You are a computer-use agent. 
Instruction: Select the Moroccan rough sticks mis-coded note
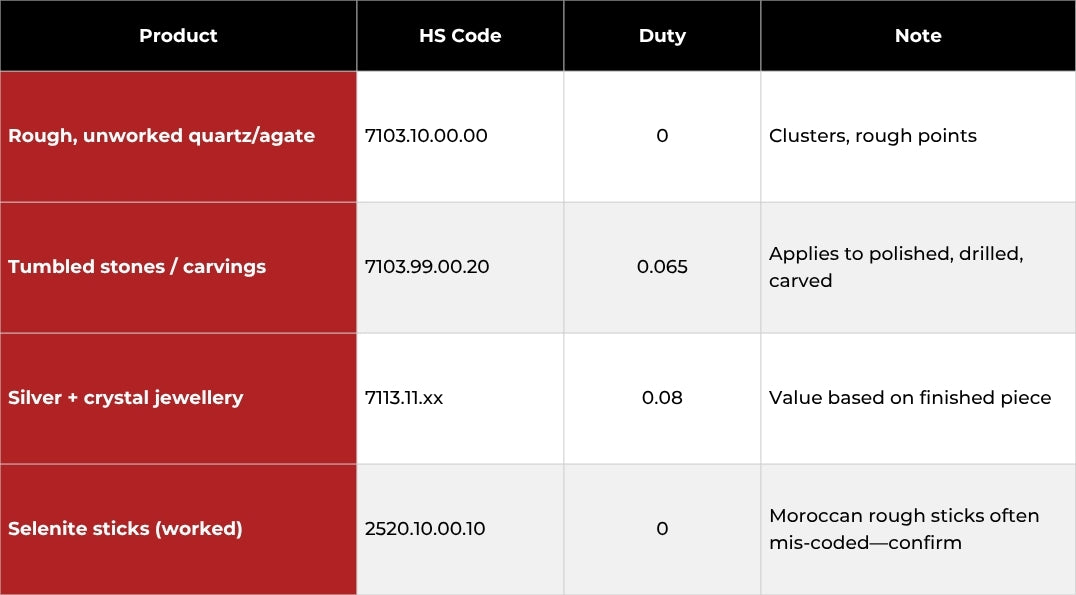click(904, 529)
